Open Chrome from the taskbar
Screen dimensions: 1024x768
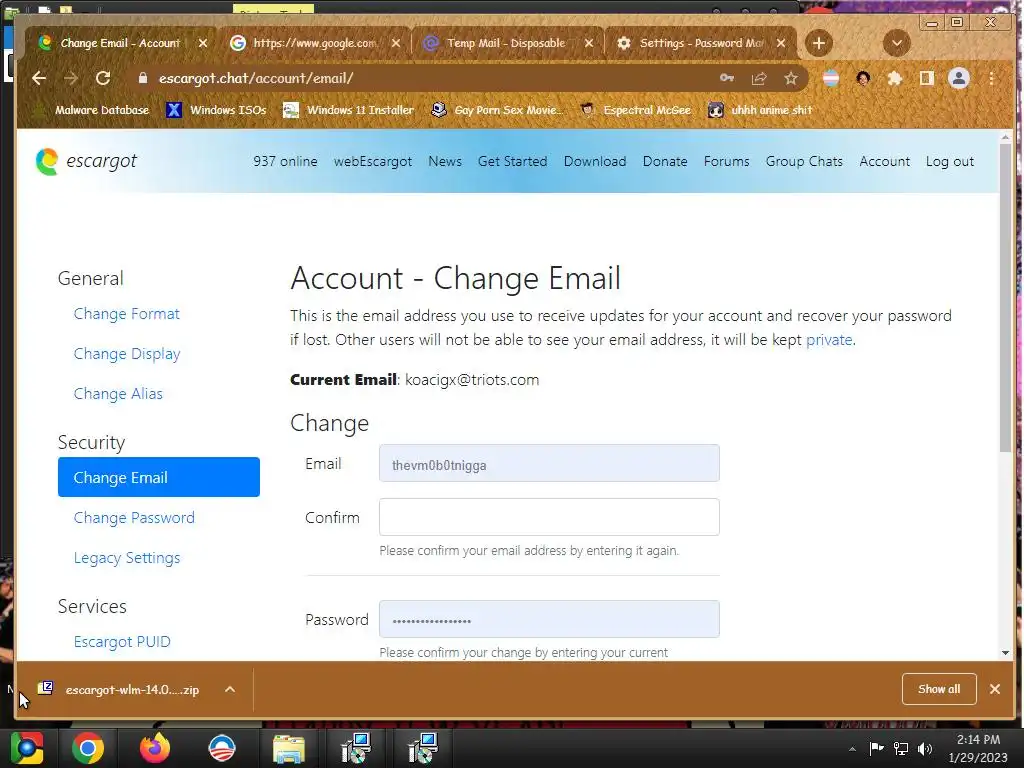pos(88,748)
